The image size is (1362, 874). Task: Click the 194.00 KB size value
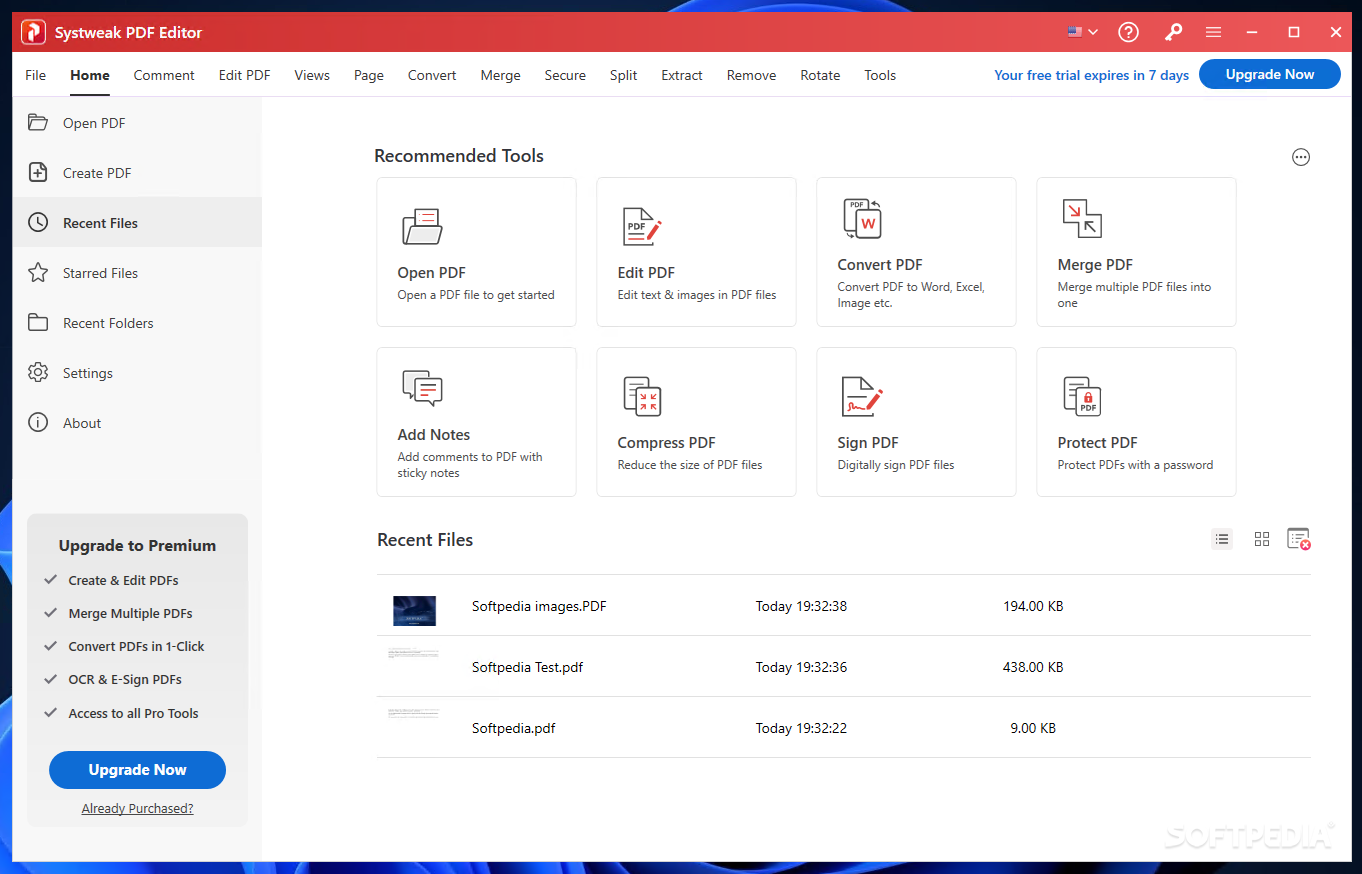coord(1033,606)
